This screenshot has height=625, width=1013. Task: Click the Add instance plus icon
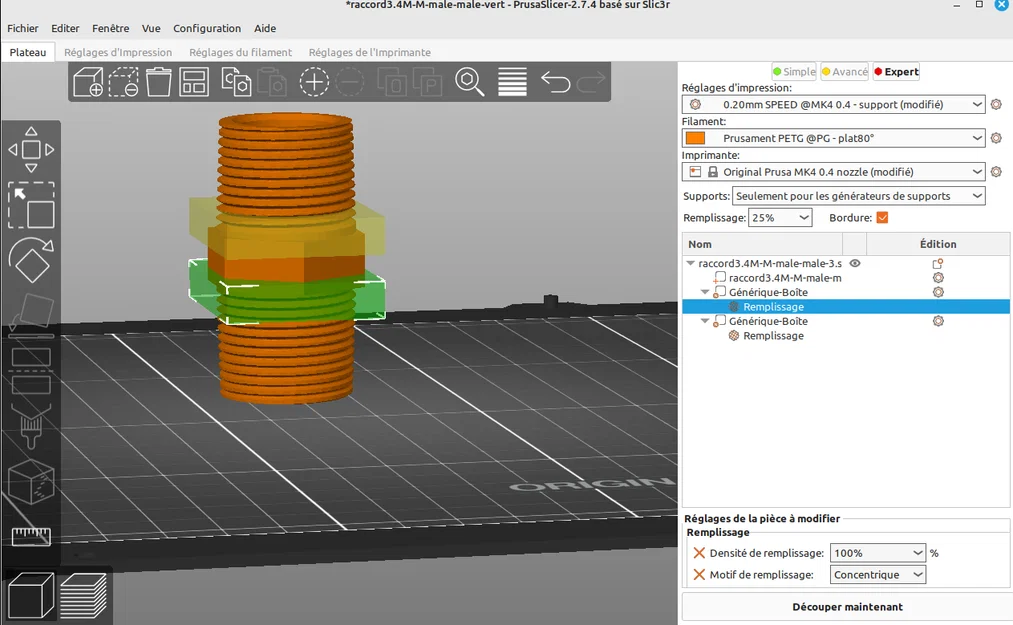[314, 82]
